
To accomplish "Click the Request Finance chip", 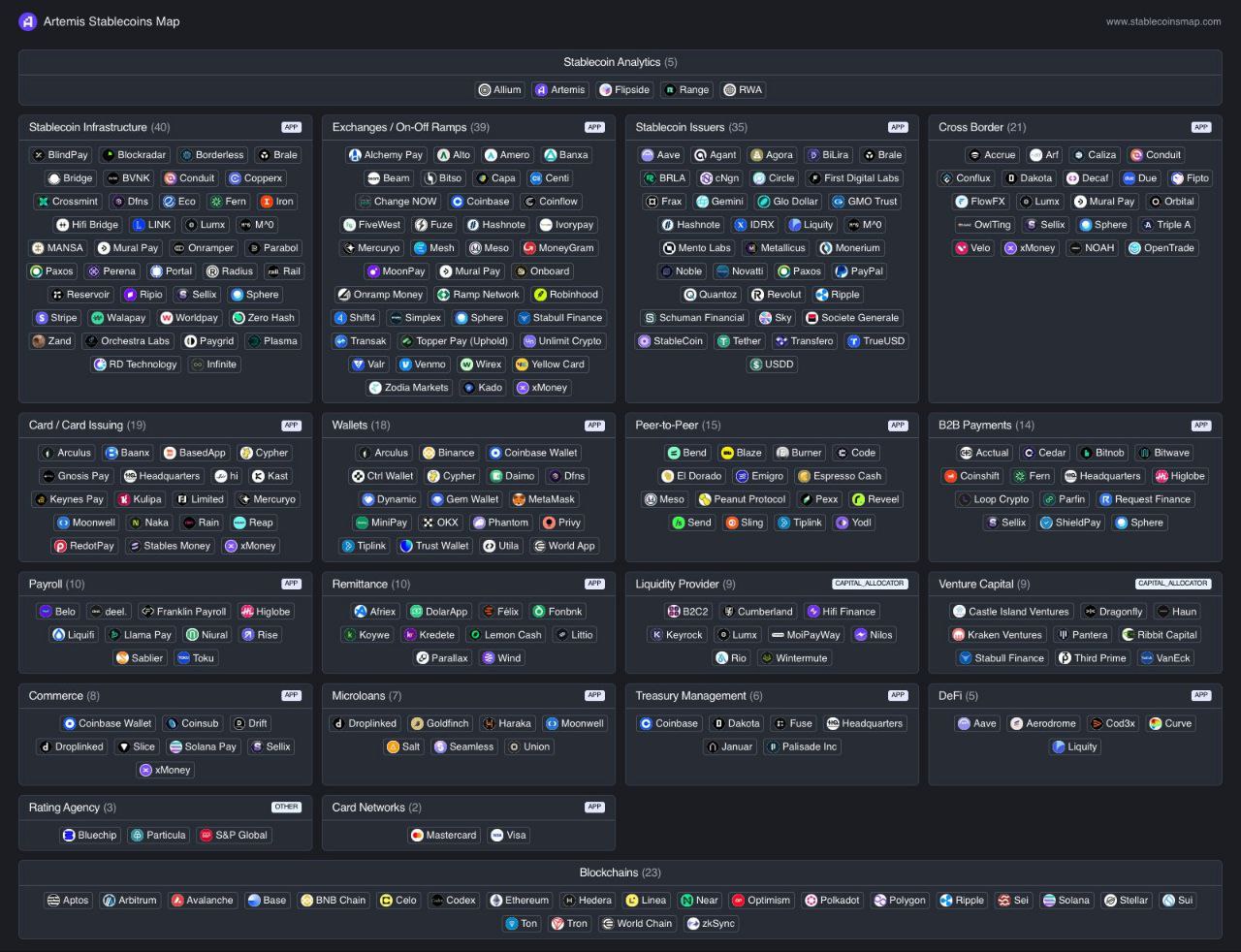I will coord(1145,499).
